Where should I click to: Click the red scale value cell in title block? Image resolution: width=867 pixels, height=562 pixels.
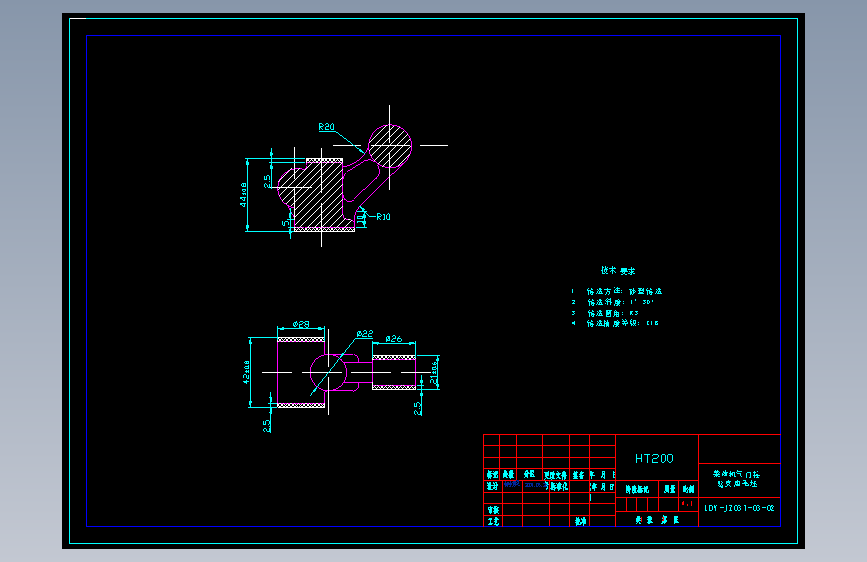point(688,504)
